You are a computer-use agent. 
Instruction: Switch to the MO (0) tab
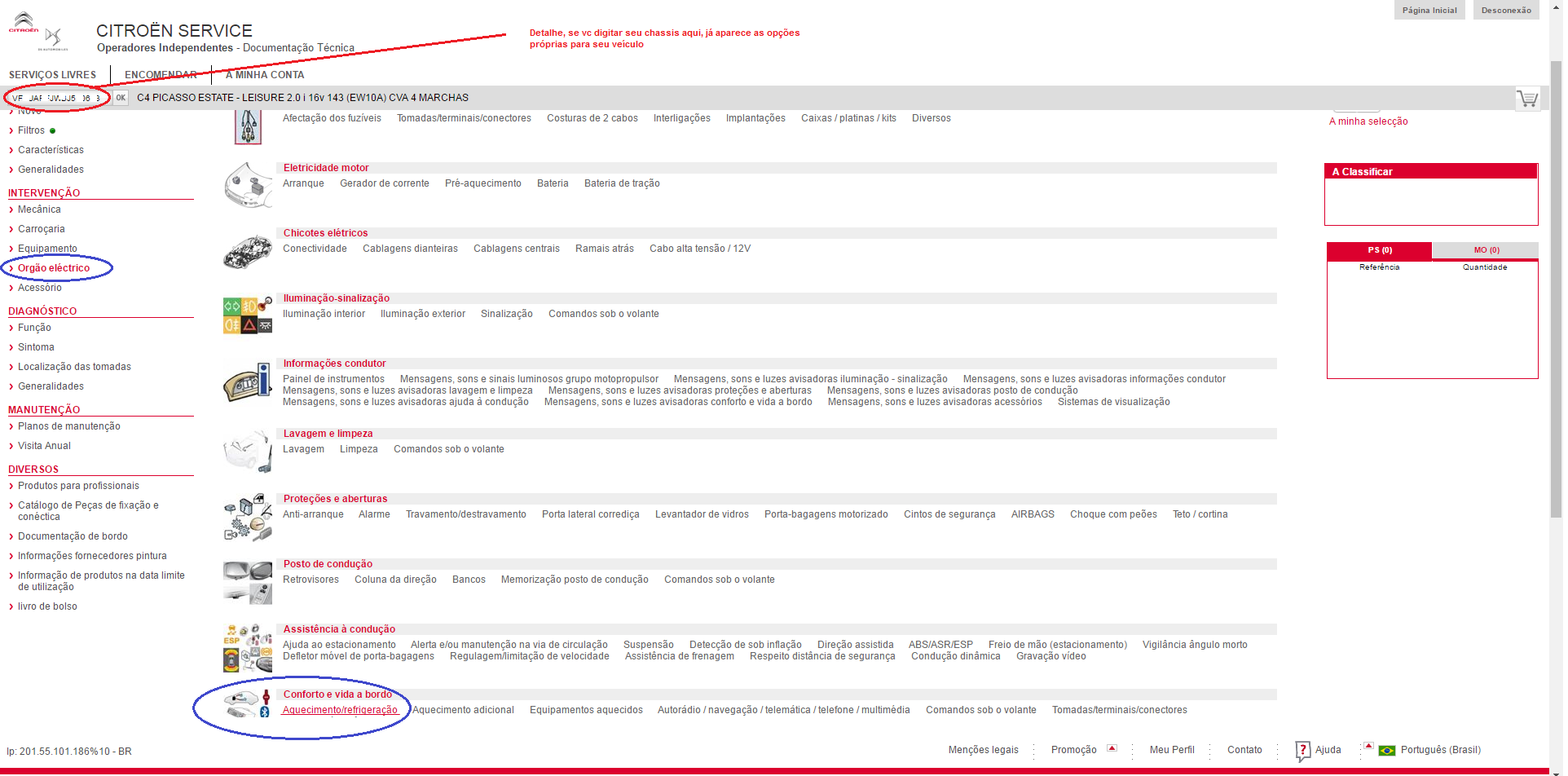(x=1486, y=250)
